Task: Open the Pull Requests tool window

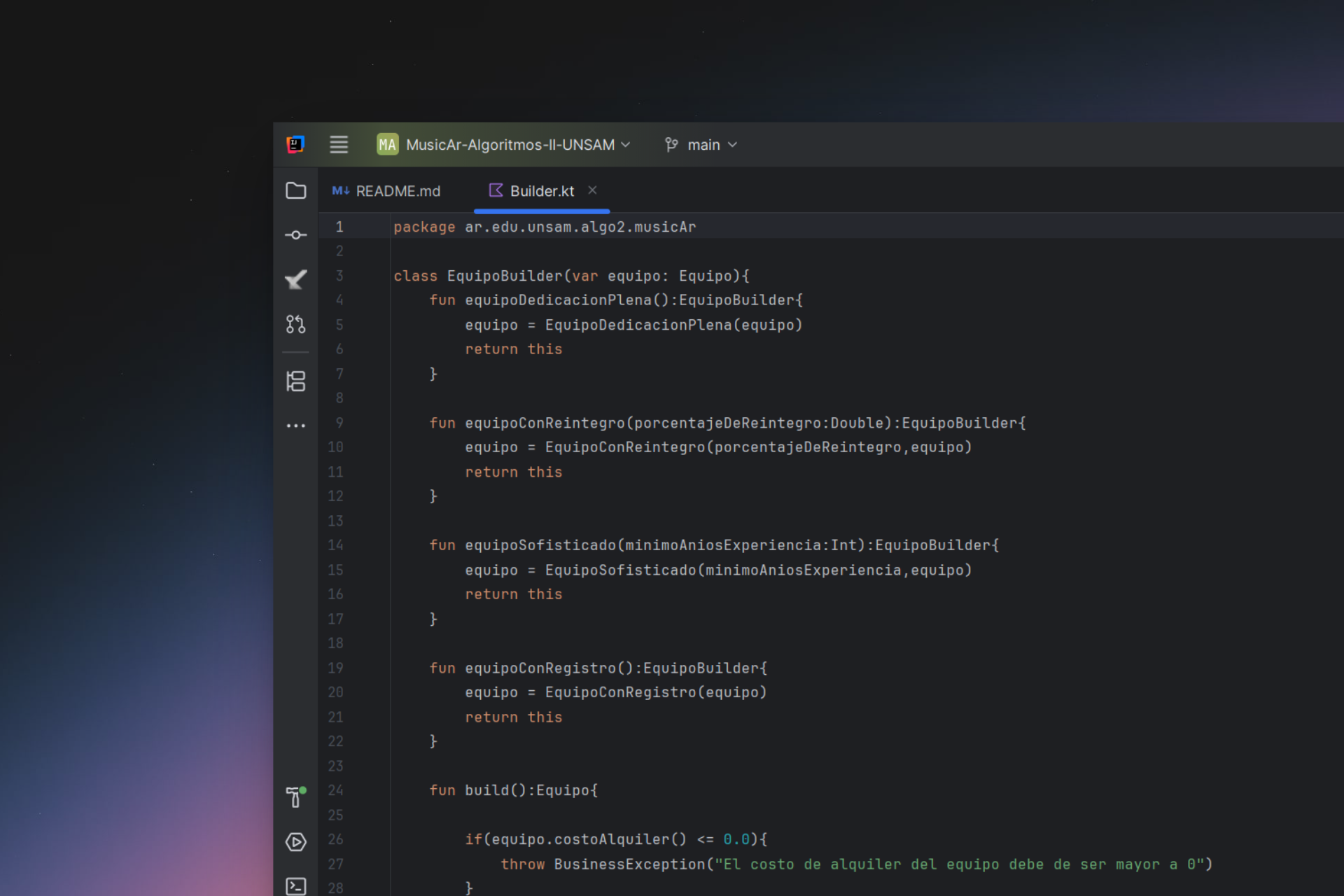Action: tap(295, 324)
